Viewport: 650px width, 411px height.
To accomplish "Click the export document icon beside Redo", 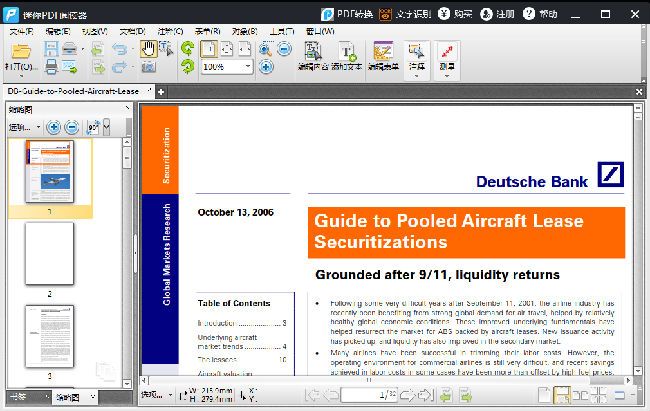I will coord(98,67).
